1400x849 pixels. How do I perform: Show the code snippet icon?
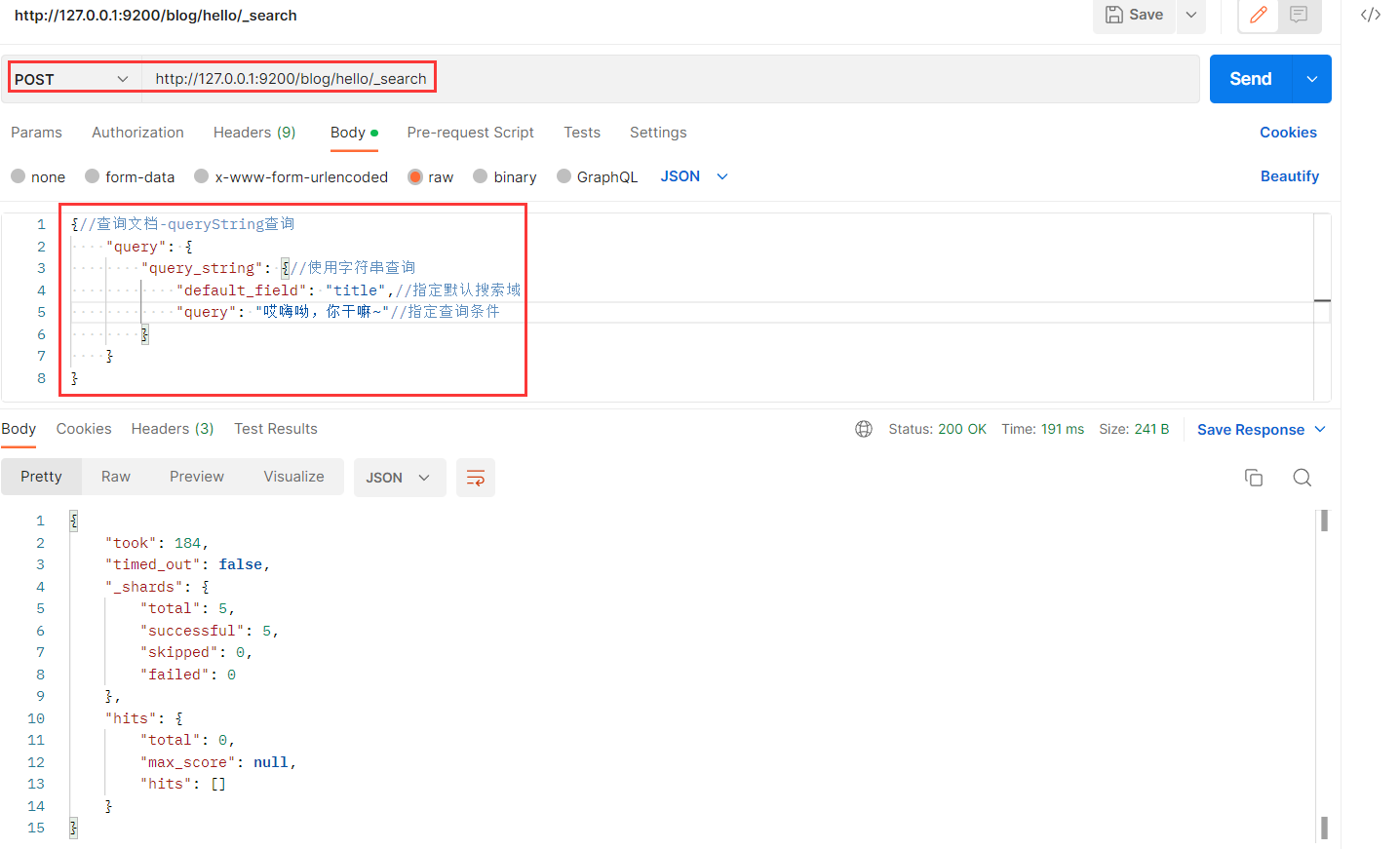coord(1371,15)
